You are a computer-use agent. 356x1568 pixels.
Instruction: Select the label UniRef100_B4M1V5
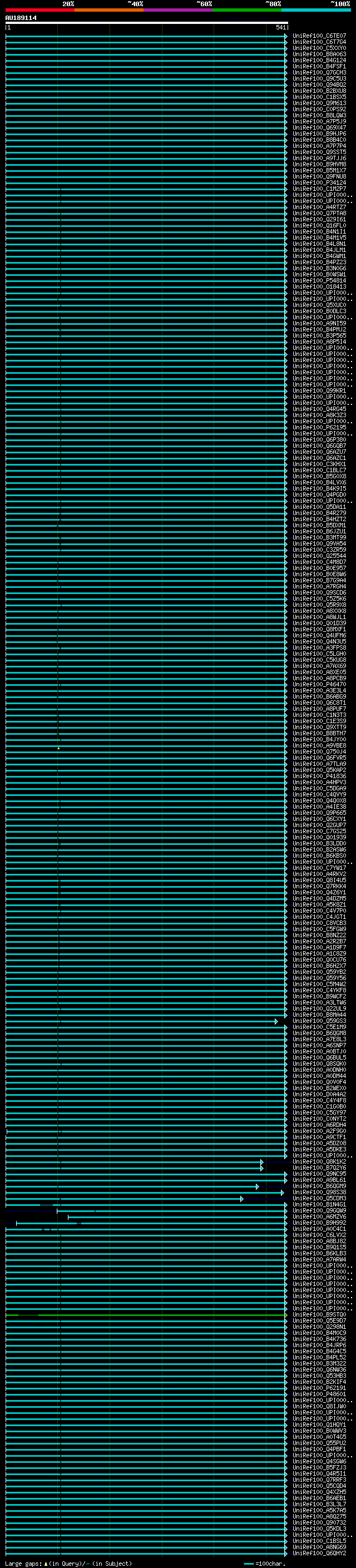tap(319, 238)
